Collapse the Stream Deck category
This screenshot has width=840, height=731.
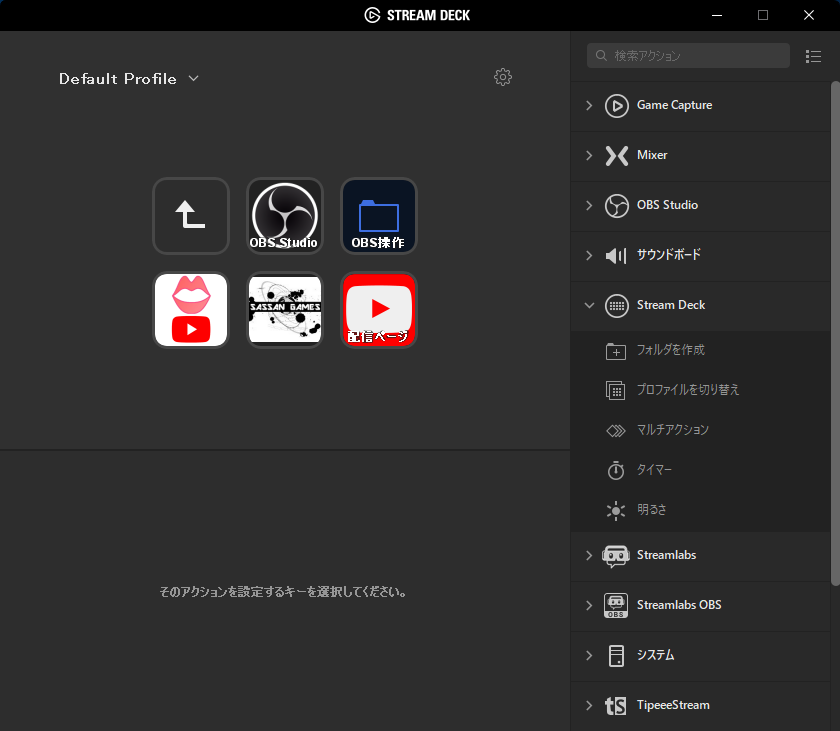588,305
